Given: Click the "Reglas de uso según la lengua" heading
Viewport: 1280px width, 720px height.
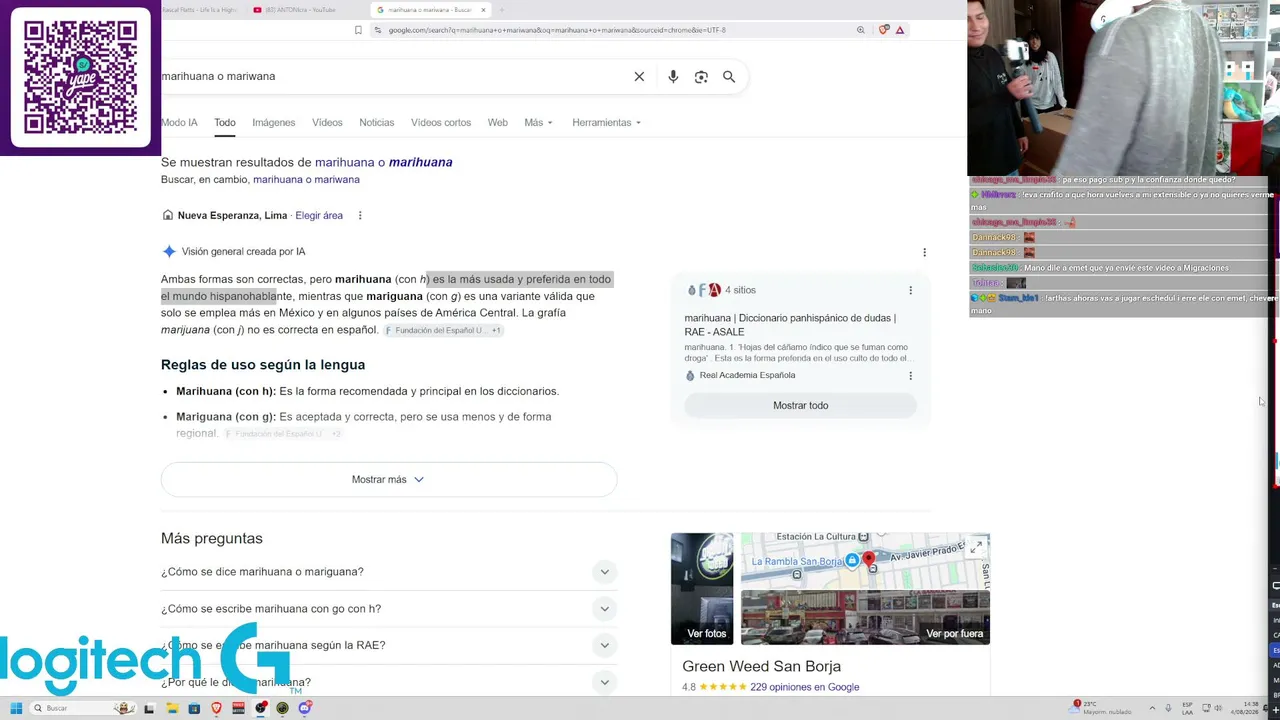Looking at the screenshot, I should pyautogui.click(x=263, y=365).
